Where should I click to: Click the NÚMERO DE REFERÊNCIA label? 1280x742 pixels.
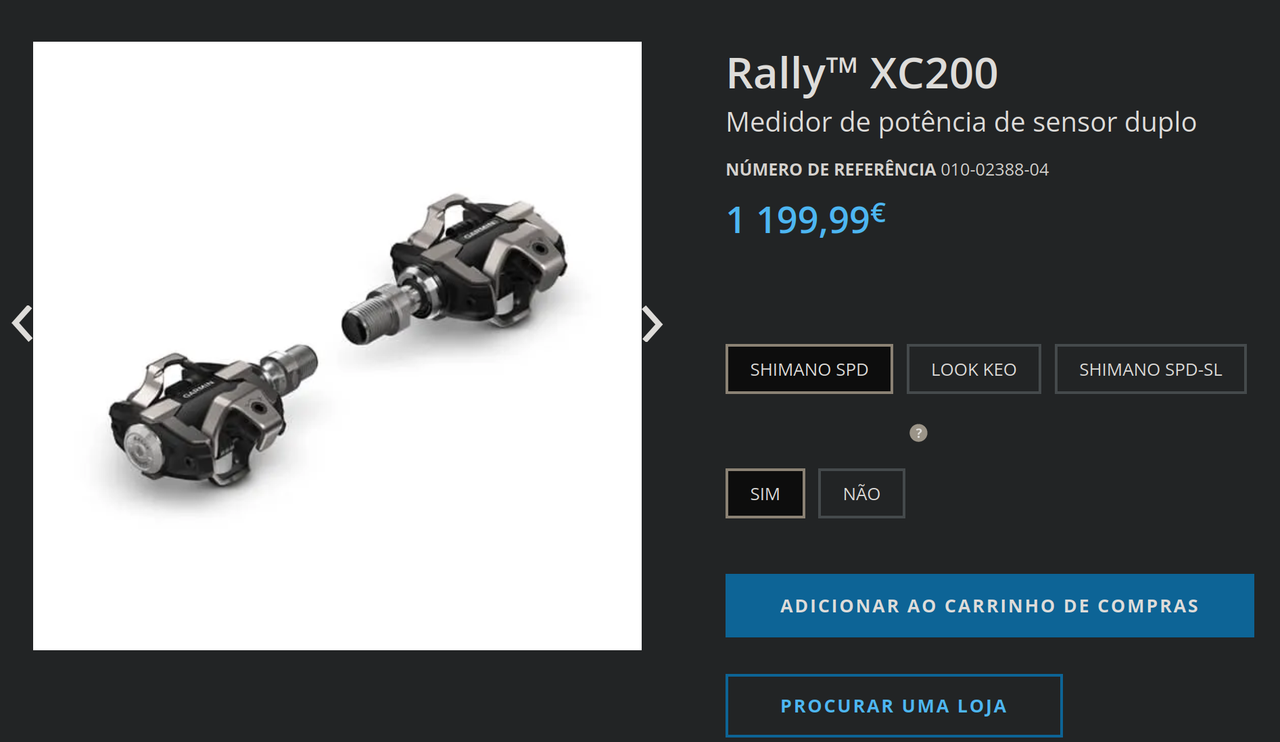(831, 170)
